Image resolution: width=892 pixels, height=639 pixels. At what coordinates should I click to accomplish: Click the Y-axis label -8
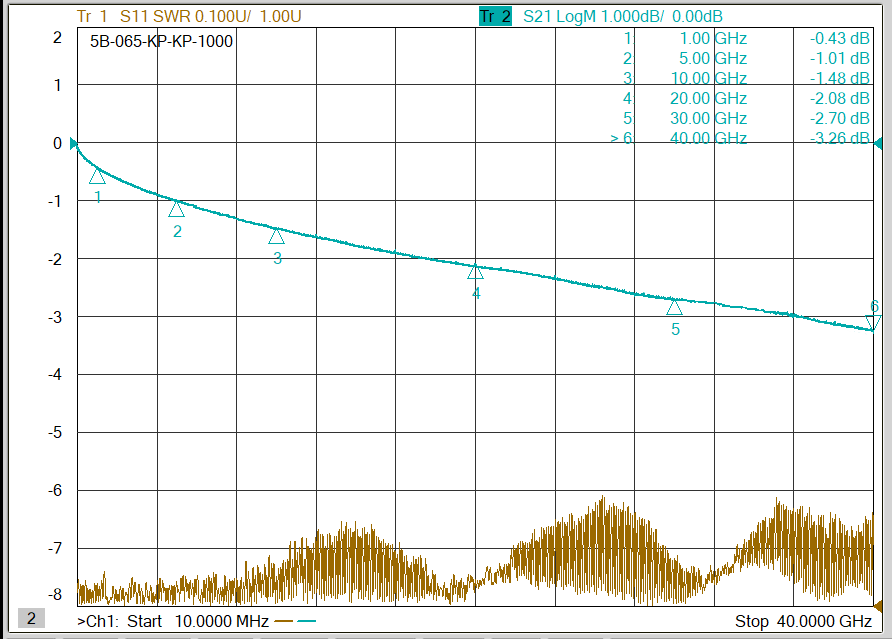55,595
